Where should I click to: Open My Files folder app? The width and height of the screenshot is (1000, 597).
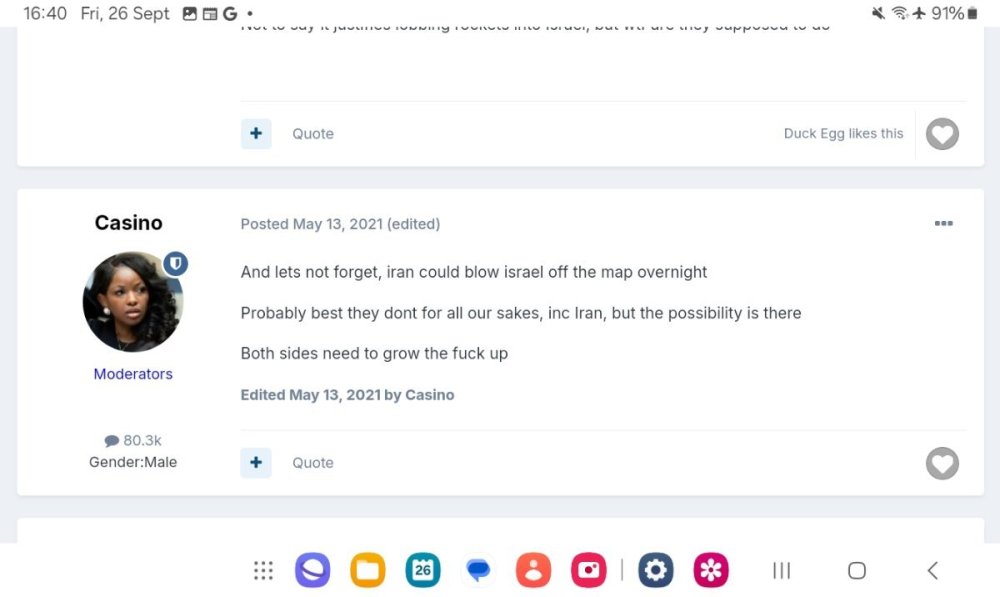click(367, 570)
